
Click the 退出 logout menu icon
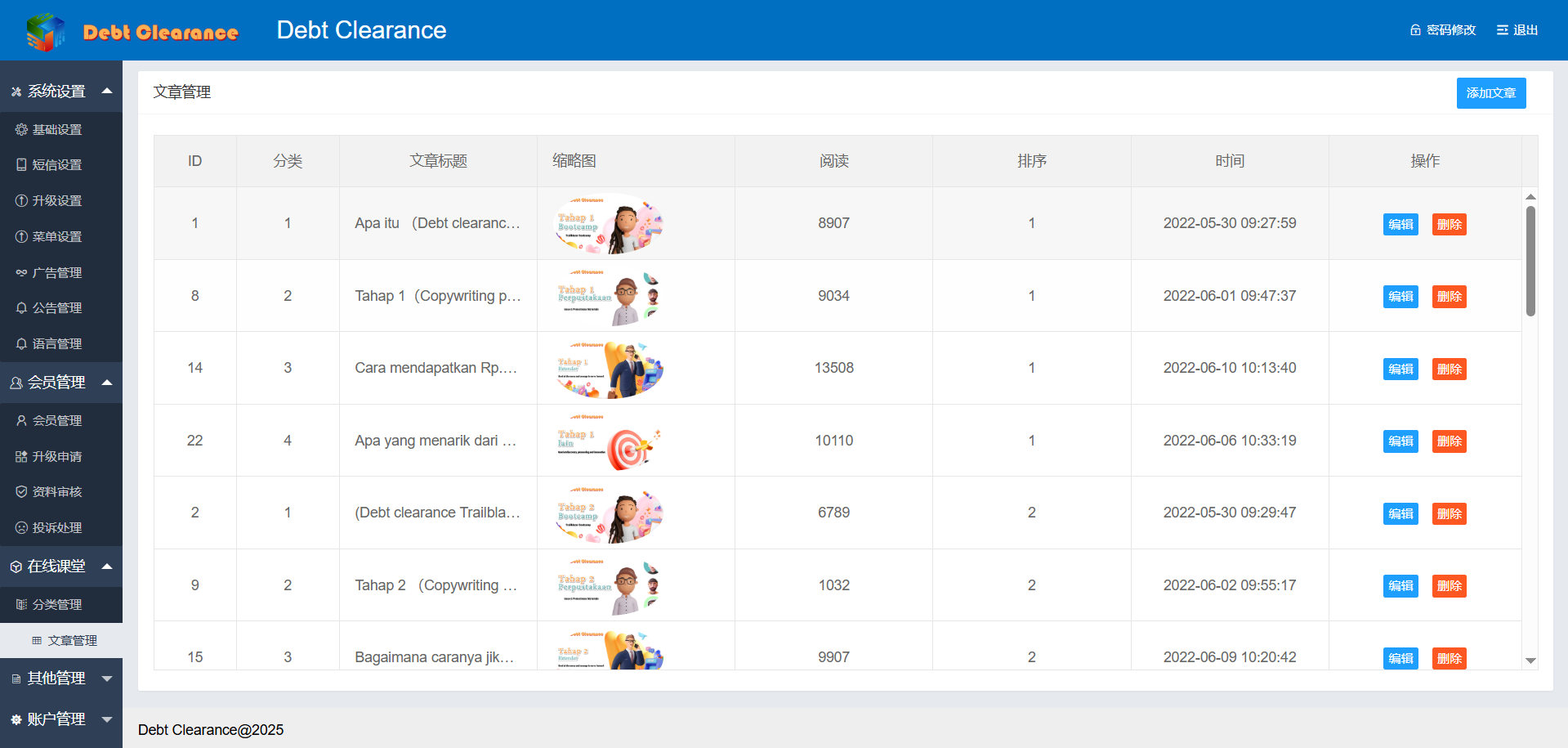coord(1502,30)
